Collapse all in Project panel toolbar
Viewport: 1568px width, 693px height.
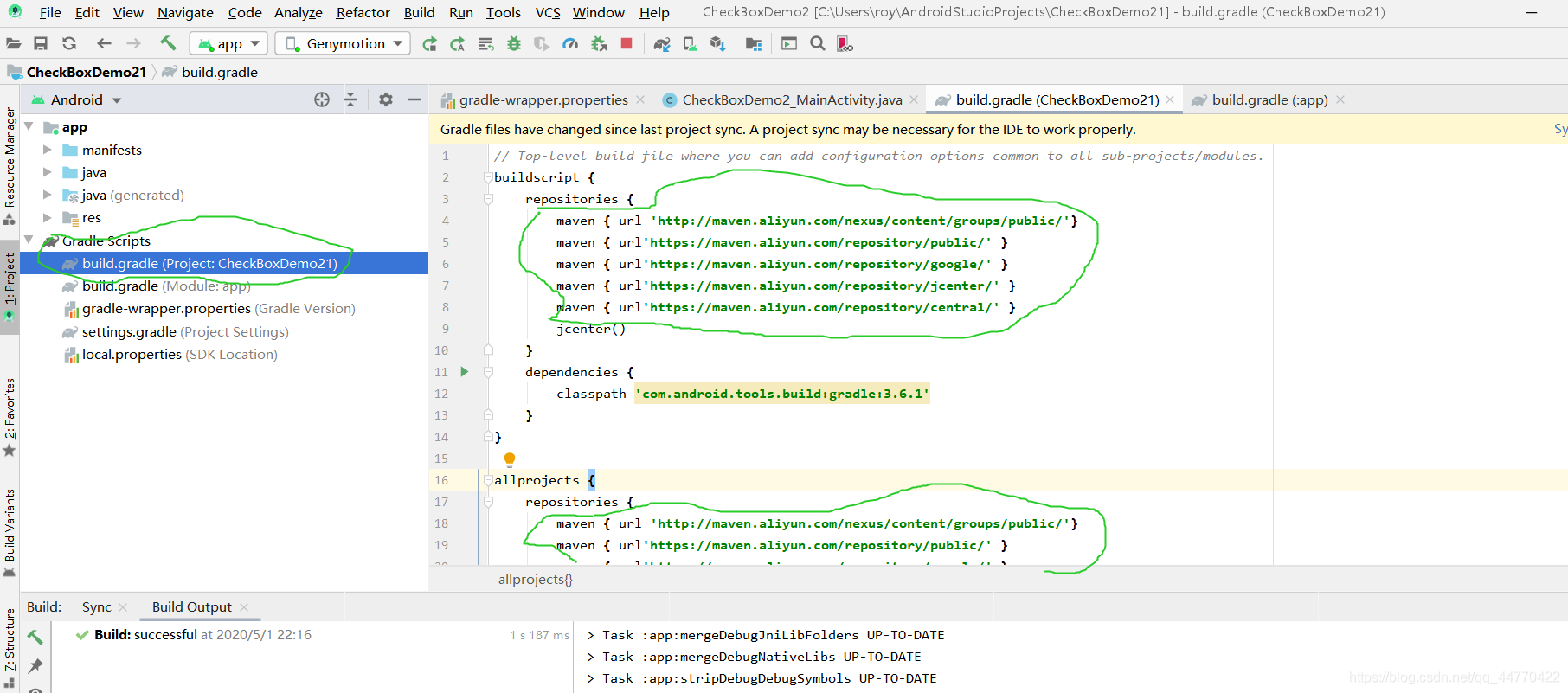(x=350, y=99)
